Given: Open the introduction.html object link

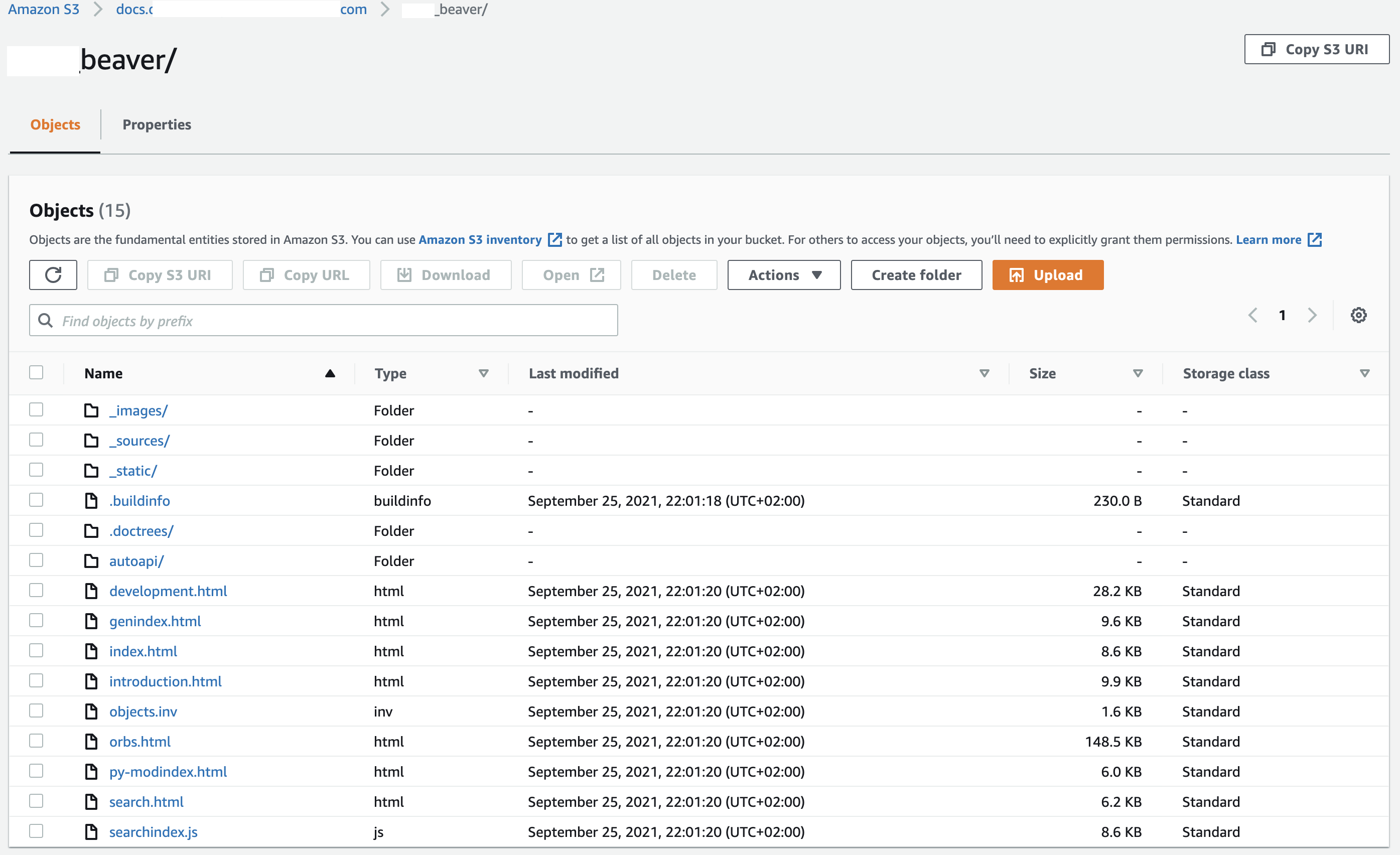Looking at the screenshot, I should [x=166, y=681].
